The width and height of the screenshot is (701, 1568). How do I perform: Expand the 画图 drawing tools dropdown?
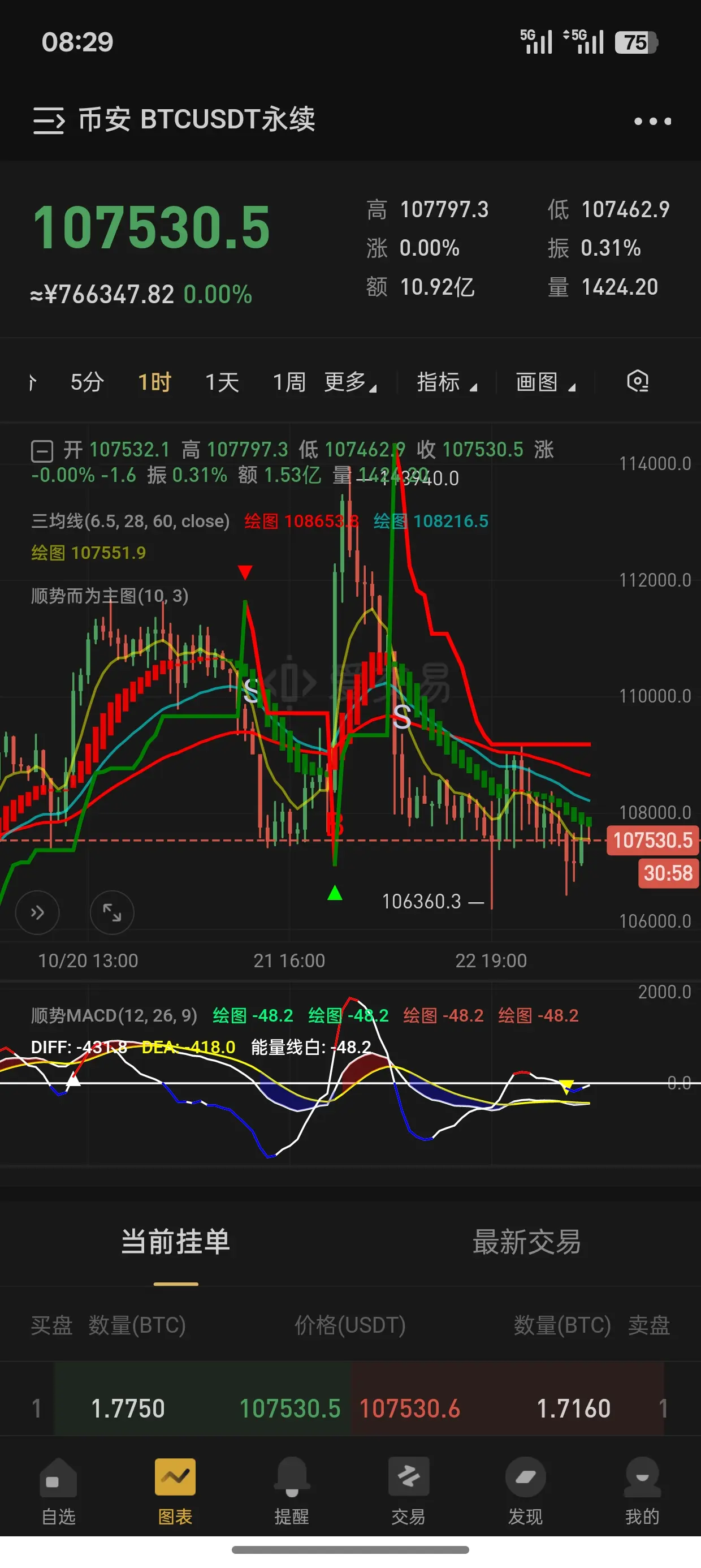(546, 382)
